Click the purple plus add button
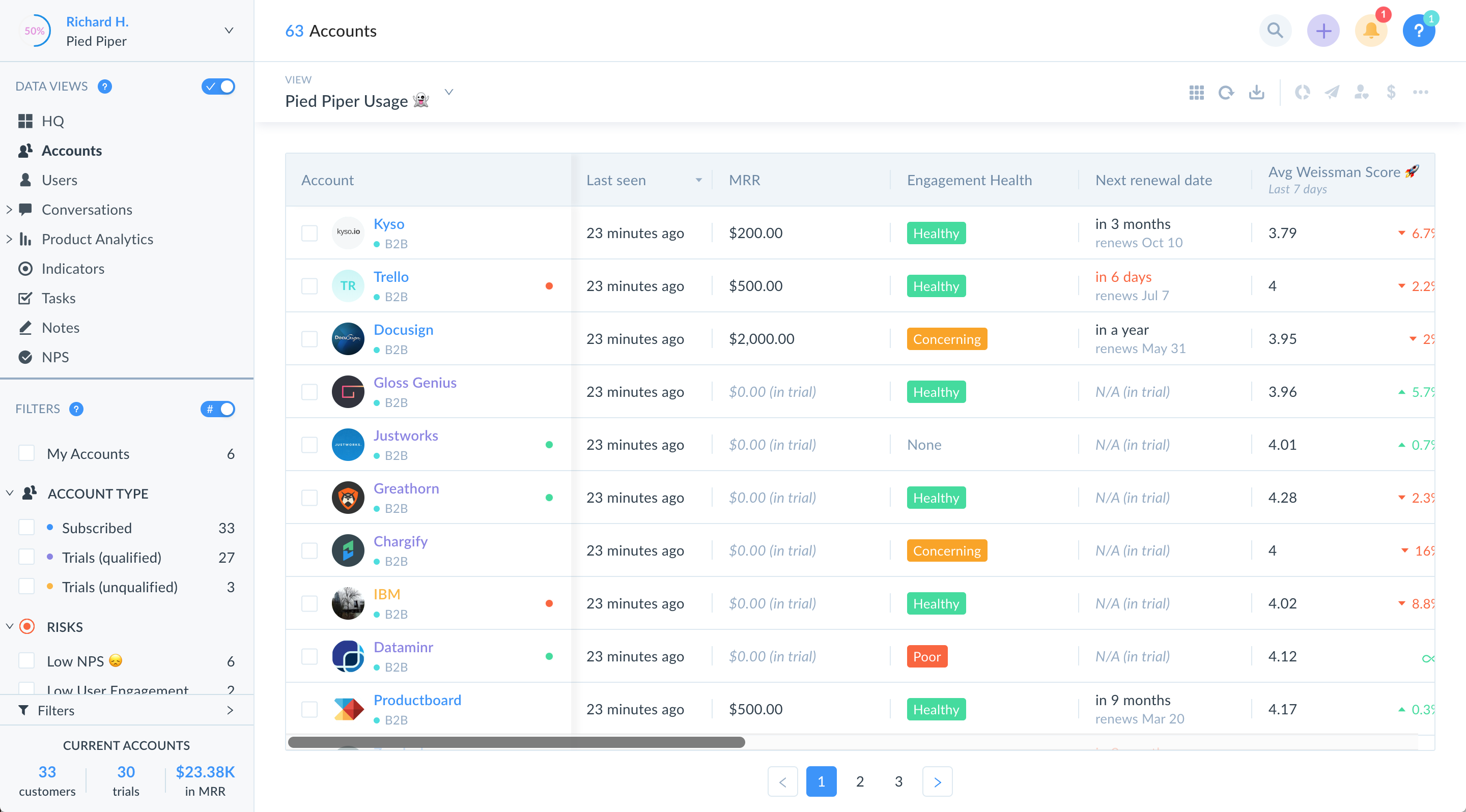This screenshot has height=812, width=1466. pyautogui.click(x=1323, y=31)
